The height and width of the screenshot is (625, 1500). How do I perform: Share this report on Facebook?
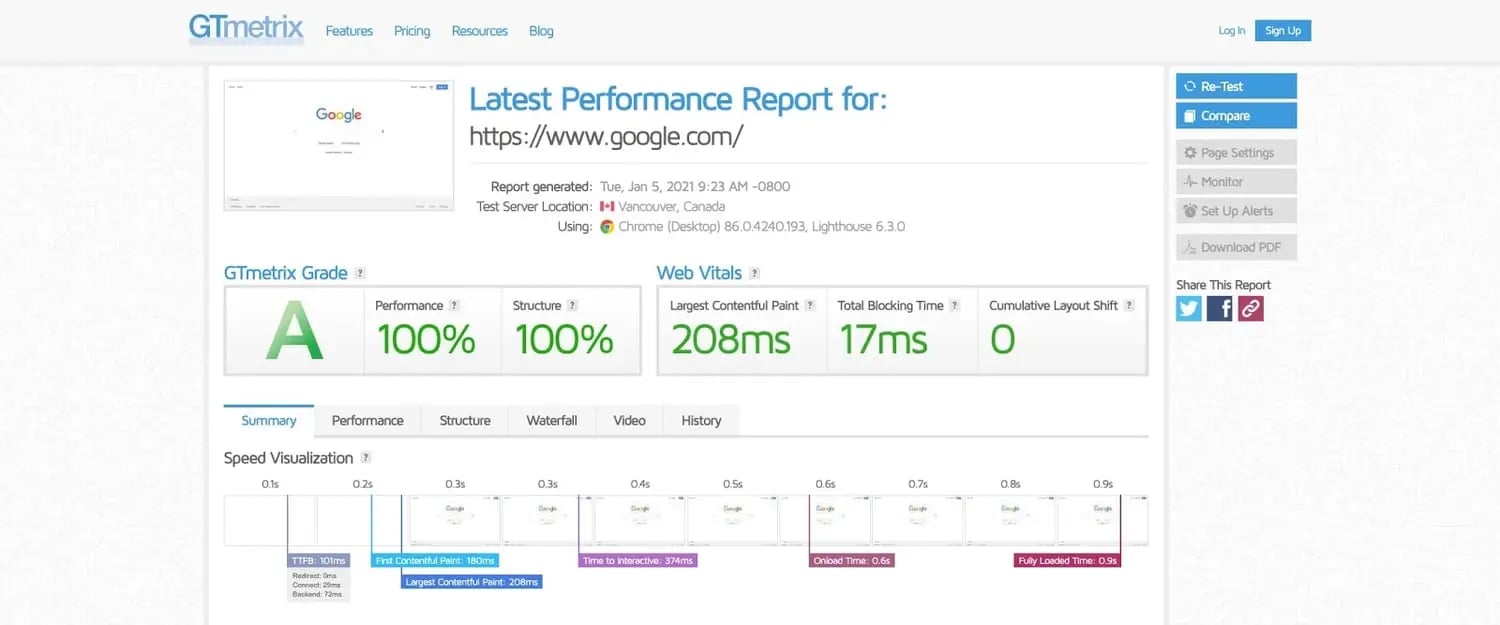(x=1219, y=308)
